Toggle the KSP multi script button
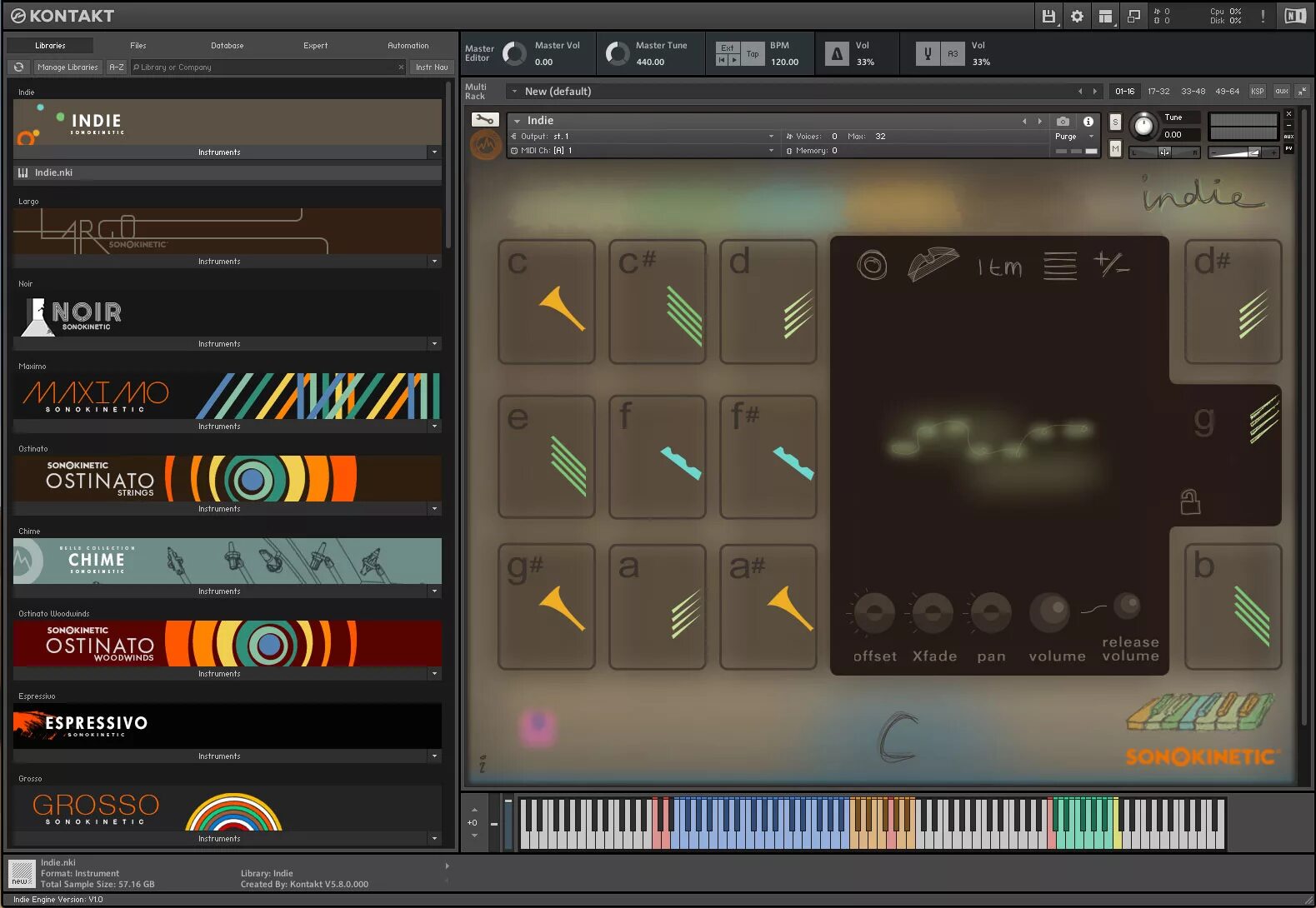The image size is (1316, 908). tap(1257, 91)
